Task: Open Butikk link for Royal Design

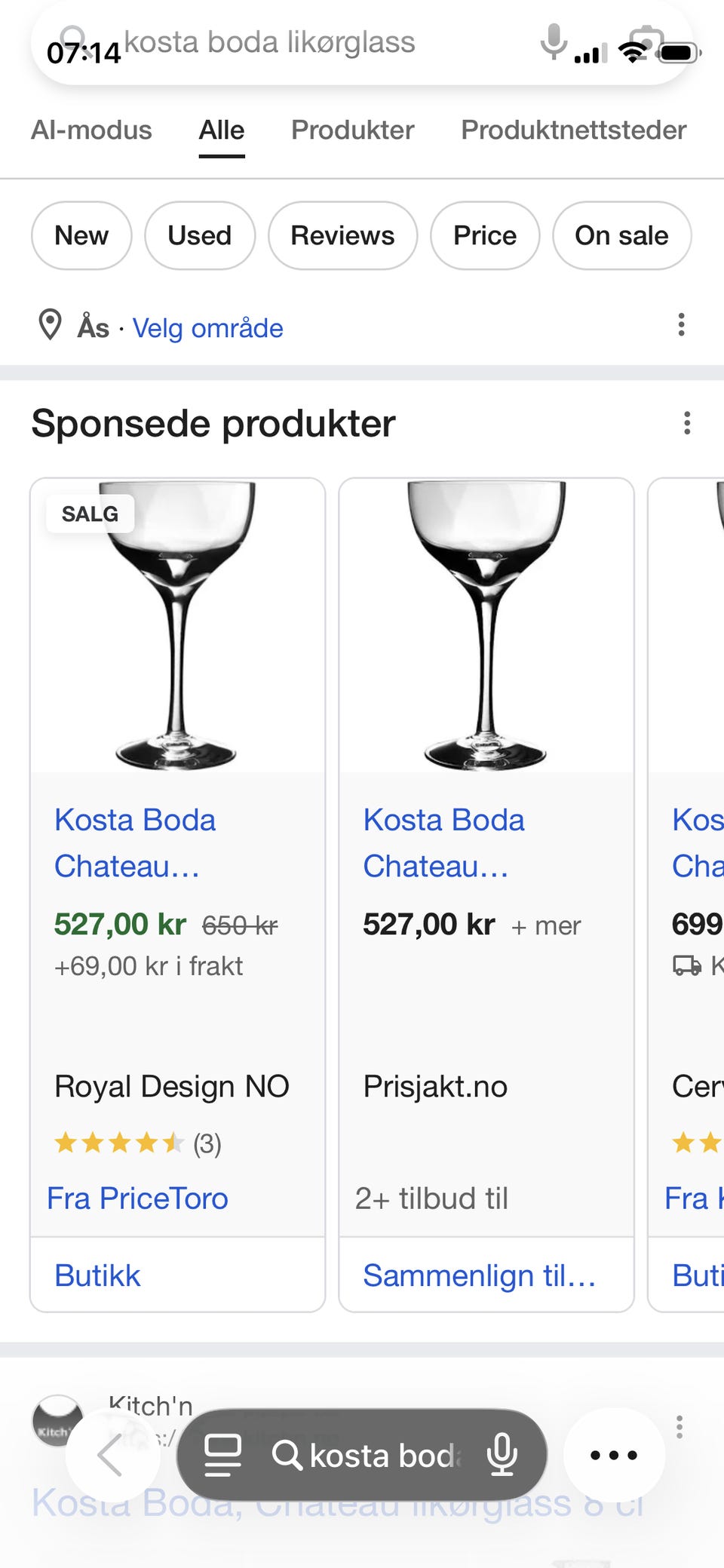Action: 97,1275
